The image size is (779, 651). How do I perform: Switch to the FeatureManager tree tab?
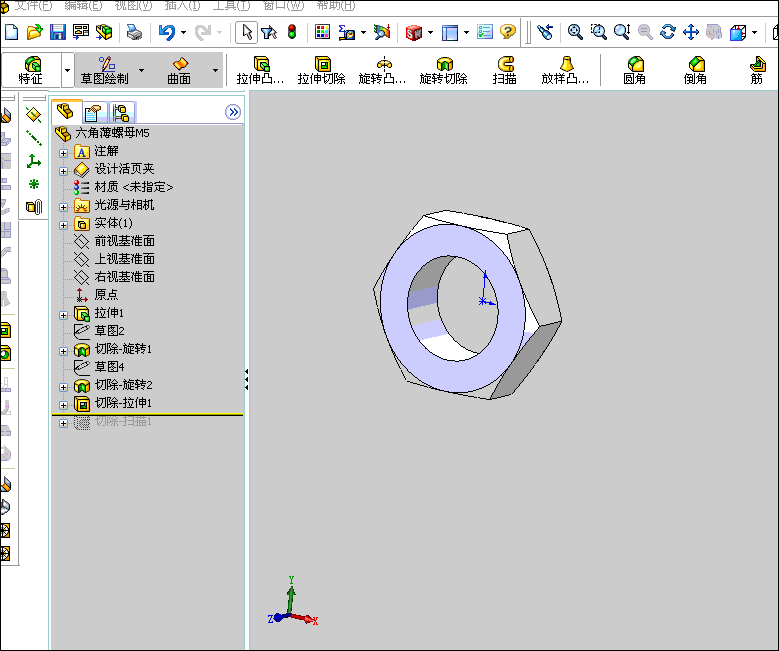click(x=66, y=112)
